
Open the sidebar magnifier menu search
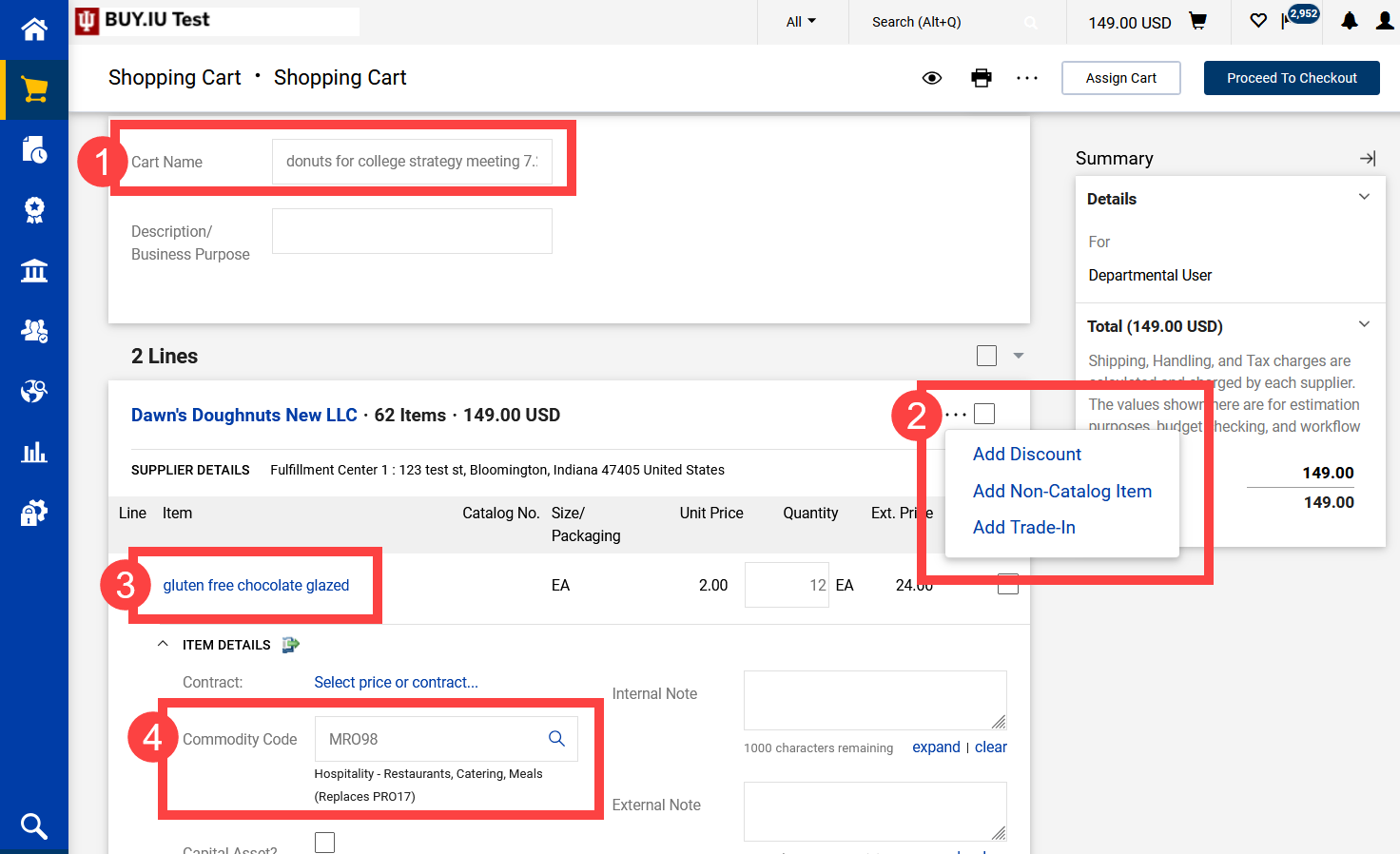point(34,826)
